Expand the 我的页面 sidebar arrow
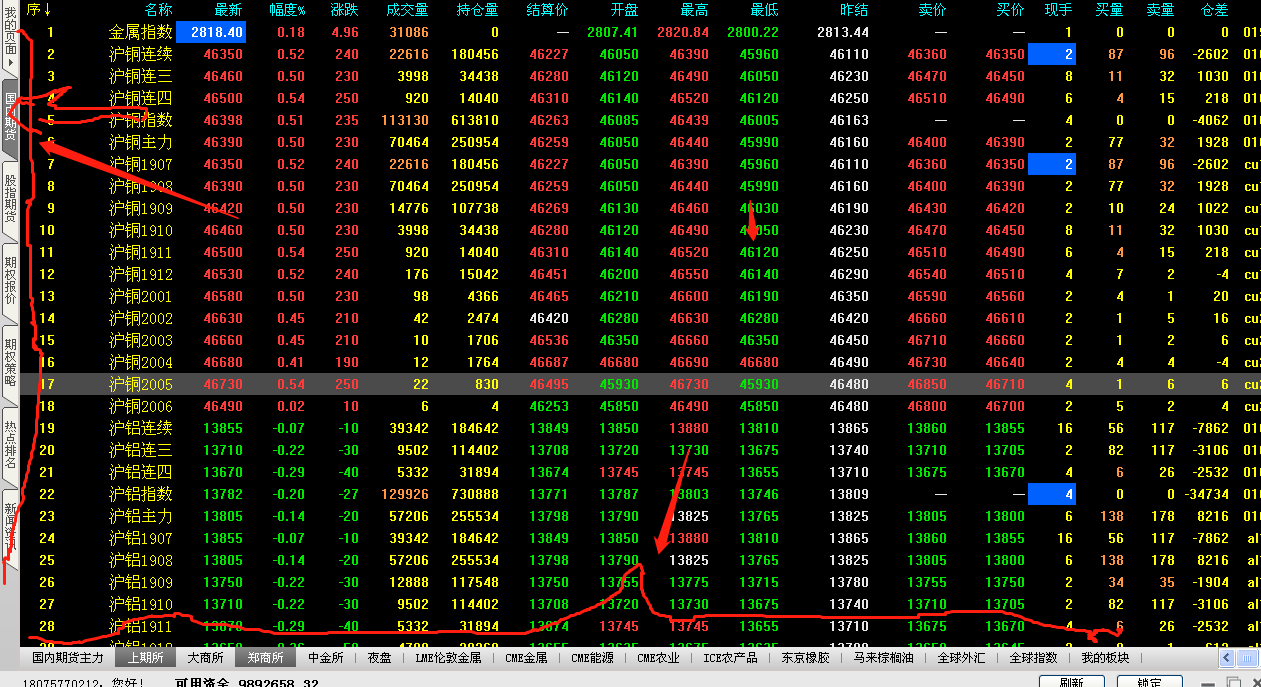The width and height of the screenshot is (1261, 687). [x=10, y=62]
